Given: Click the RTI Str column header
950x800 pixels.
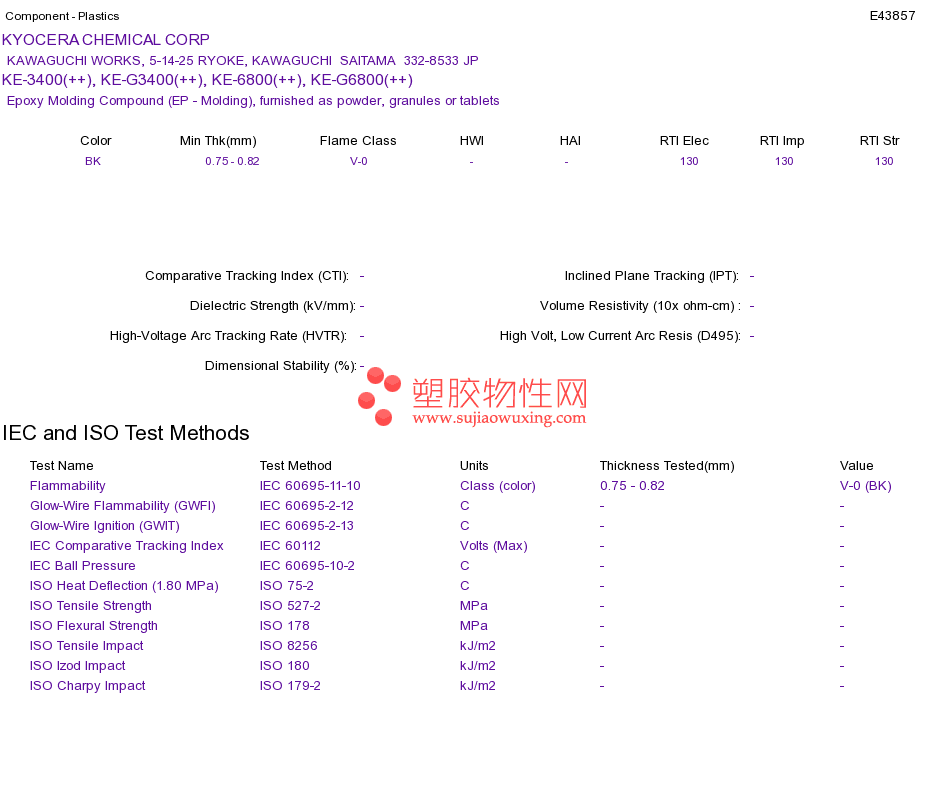Looking at the screenshot, I should coord(879,141).
